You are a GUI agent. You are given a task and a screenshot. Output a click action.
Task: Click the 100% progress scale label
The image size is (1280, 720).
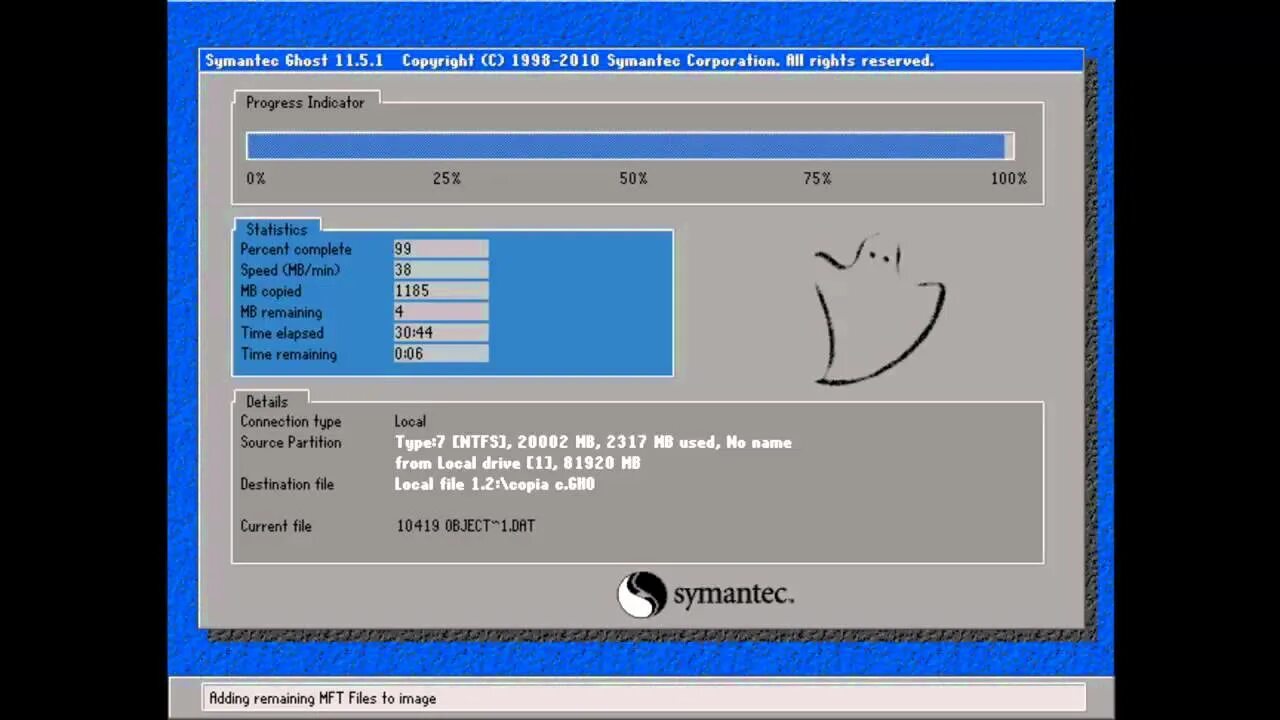[1009, 178]
